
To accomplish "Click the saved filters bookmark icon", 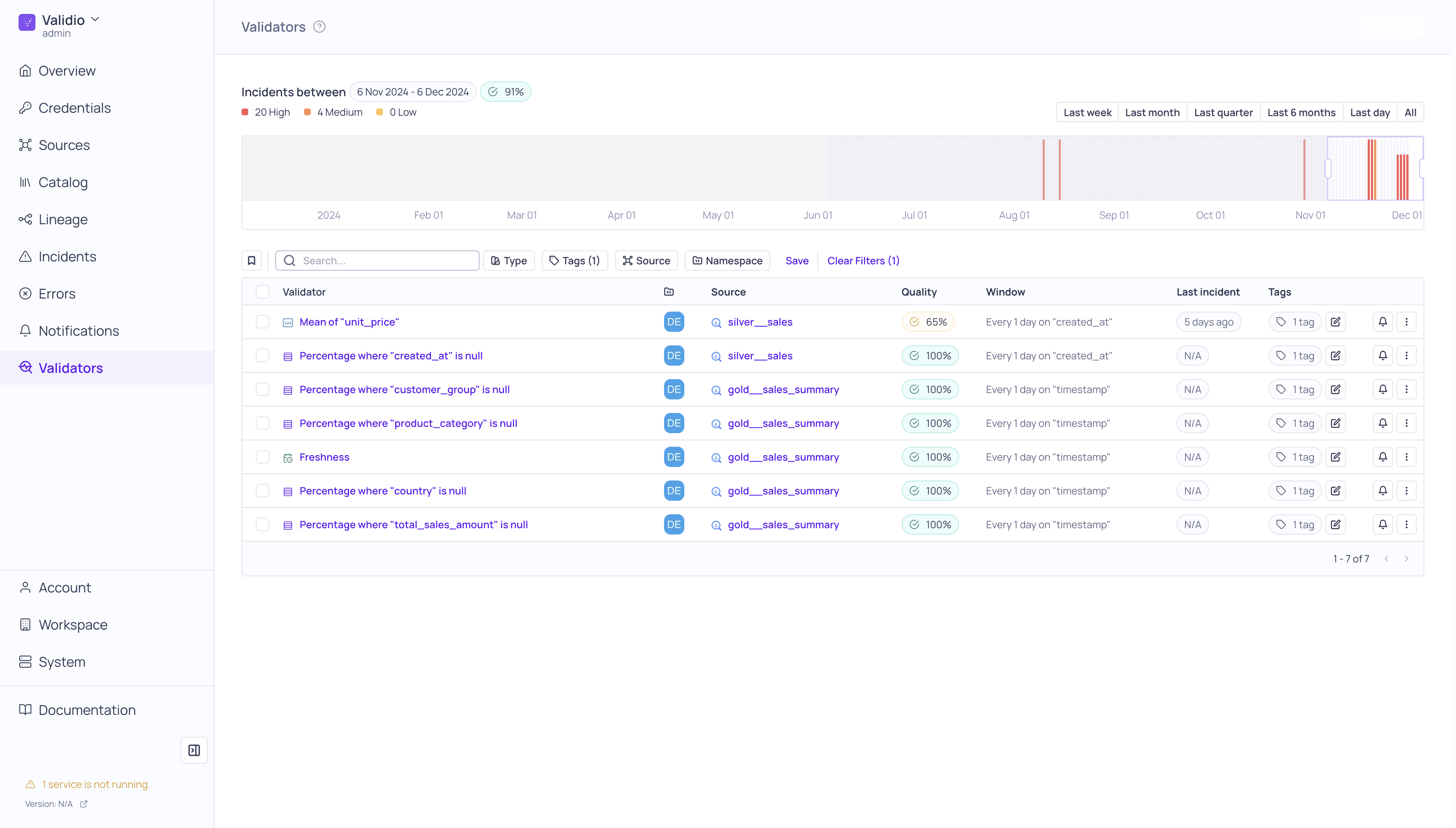I will click(x=251, y=261).
